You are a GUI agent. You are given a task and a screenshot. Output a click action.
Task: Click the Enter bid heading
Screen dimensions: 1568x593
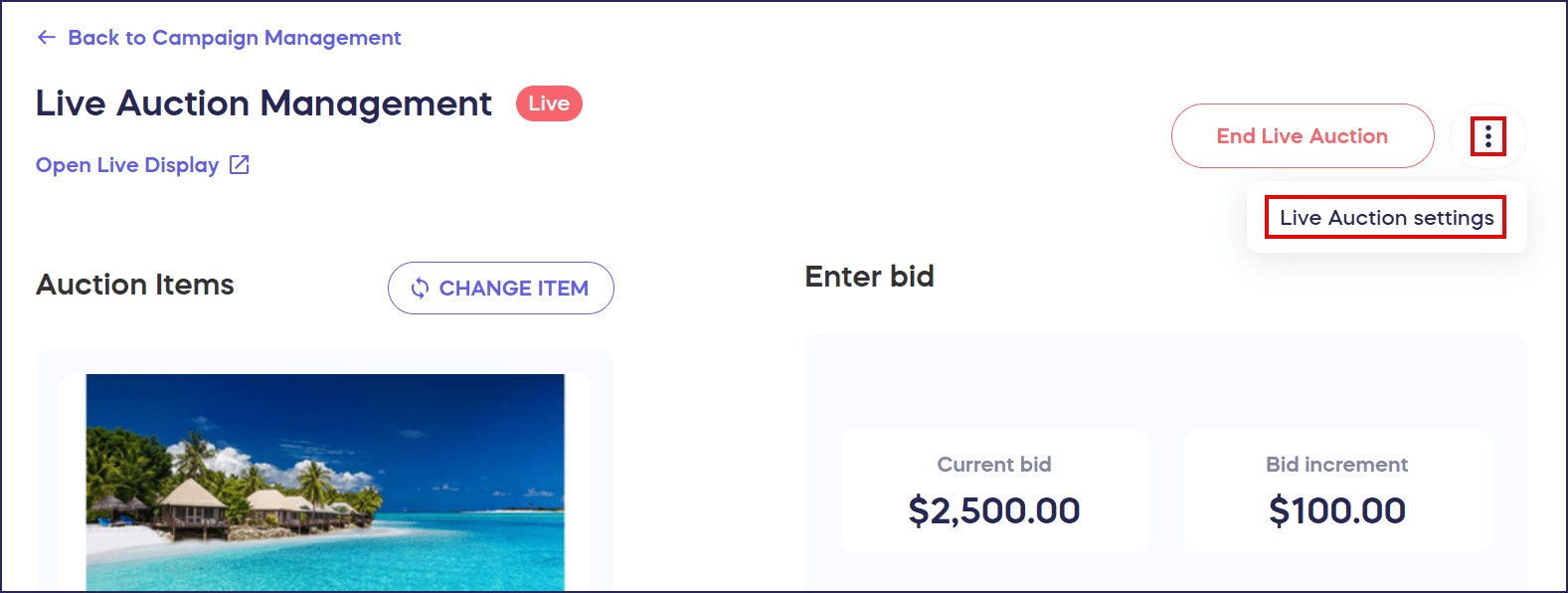pyautogui.click(x=869, y=277)
